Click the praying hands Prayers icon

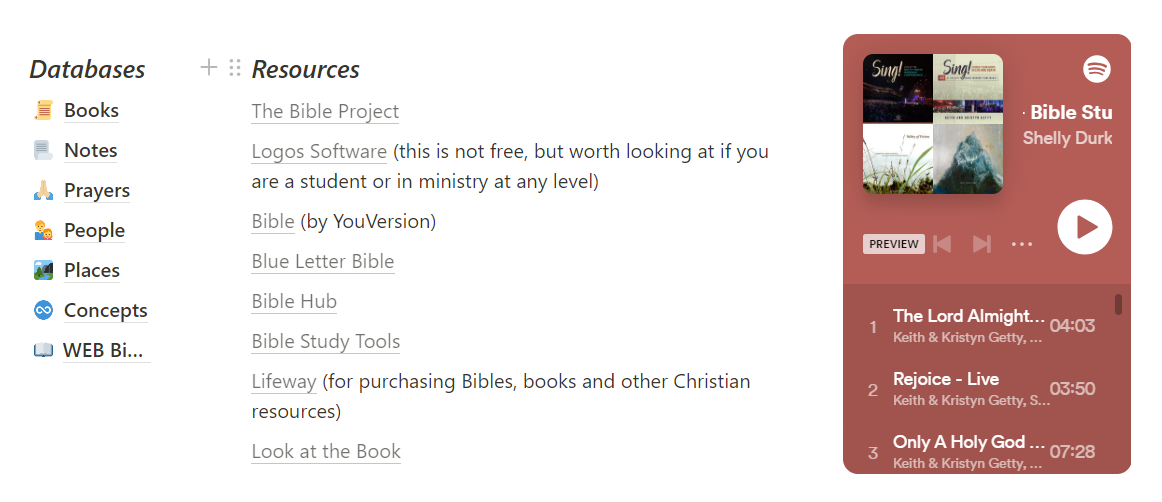[44, 191]
